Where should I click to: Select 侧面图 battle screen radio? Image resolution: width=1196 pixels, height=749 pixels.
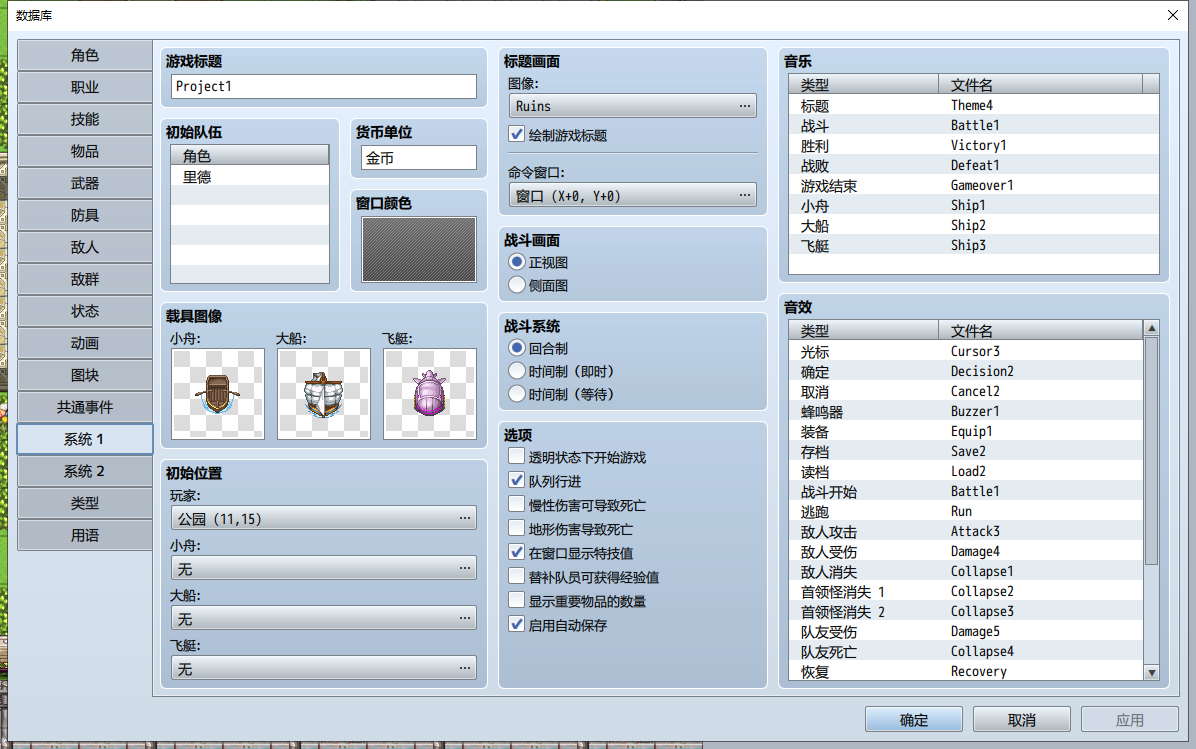[517, 284]
